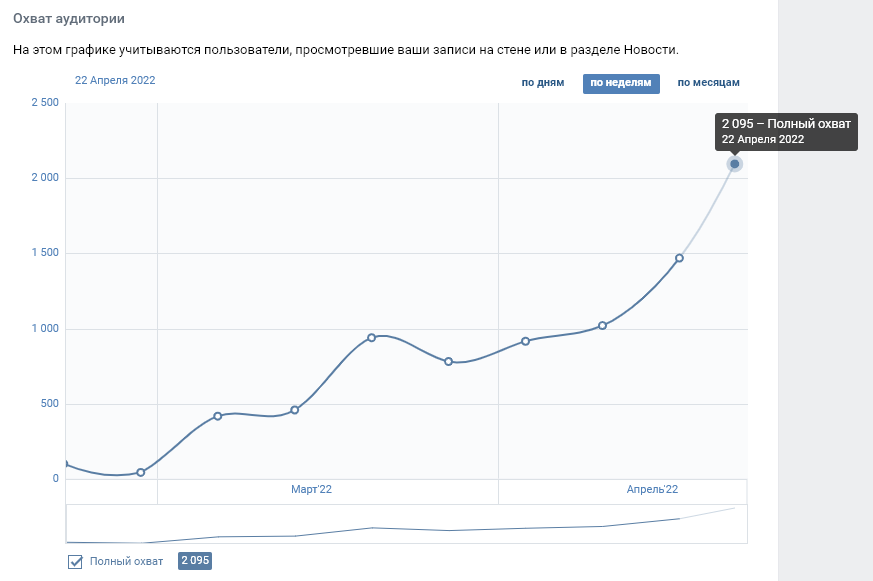Image resolution: width=873 pixels, height=581 pixels.
Task: Click the '1 000' y-axis label
Action: point(45,328)
